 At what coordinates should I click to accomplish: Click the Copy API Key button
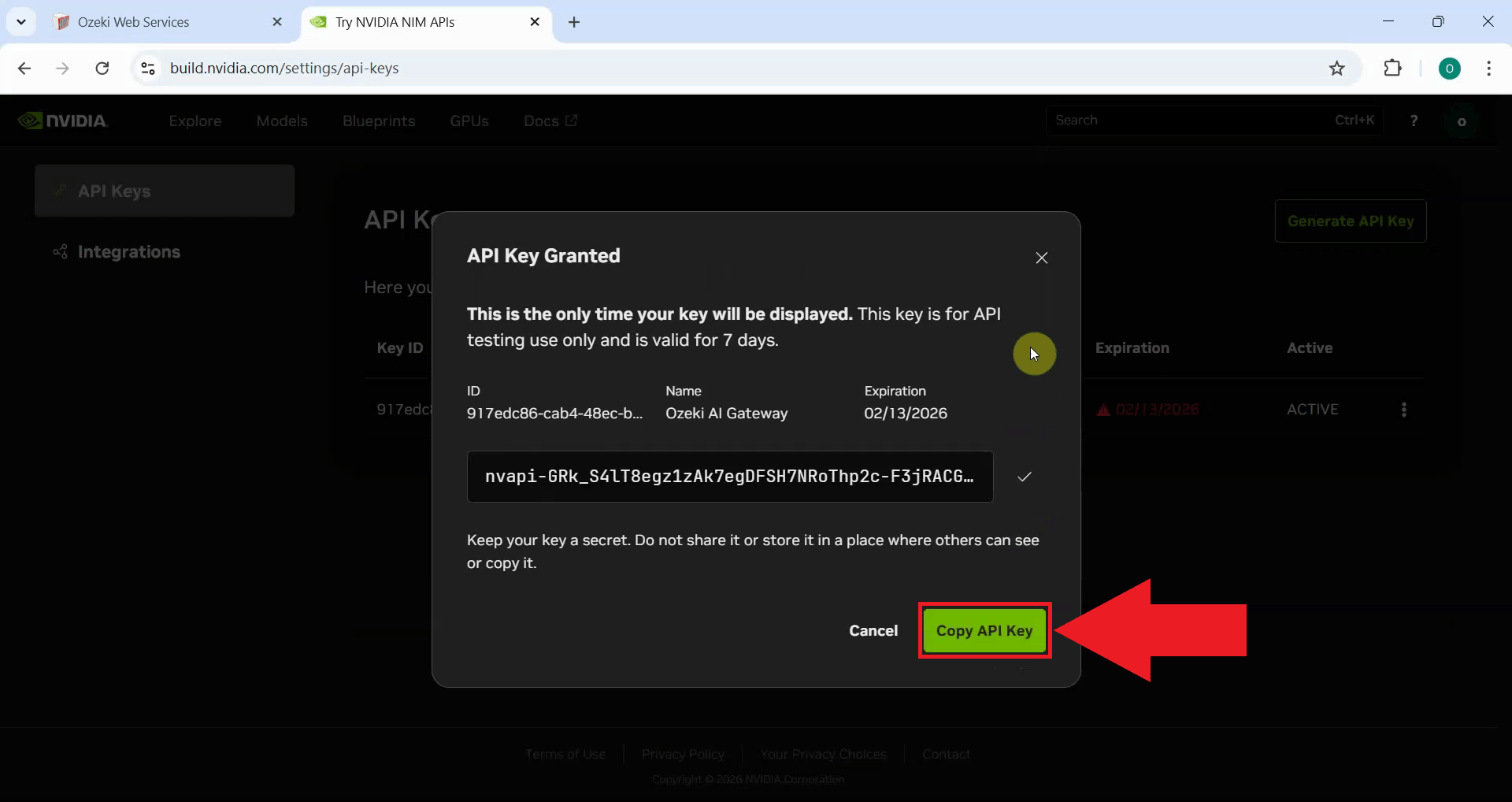[x=984, y=630]
